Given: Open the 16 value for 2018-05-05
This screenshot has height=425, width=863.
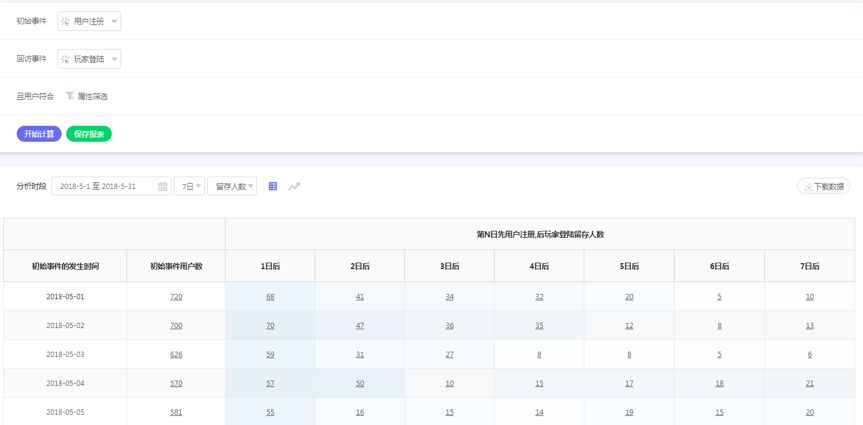Looking at the screenshot, I should click(x=360, y=412).
